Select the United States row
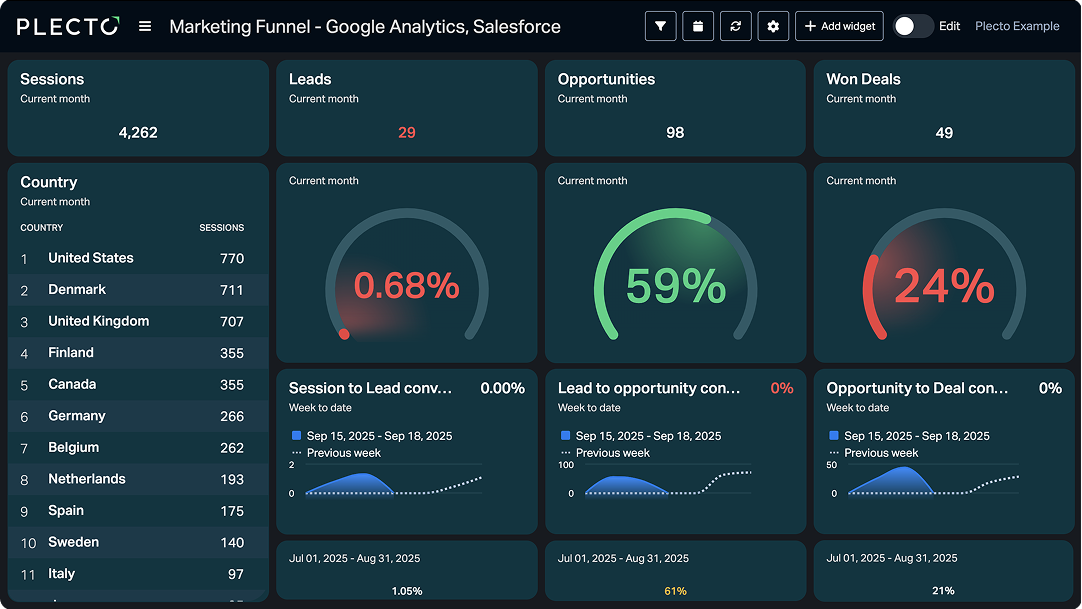 pos(138,258)
